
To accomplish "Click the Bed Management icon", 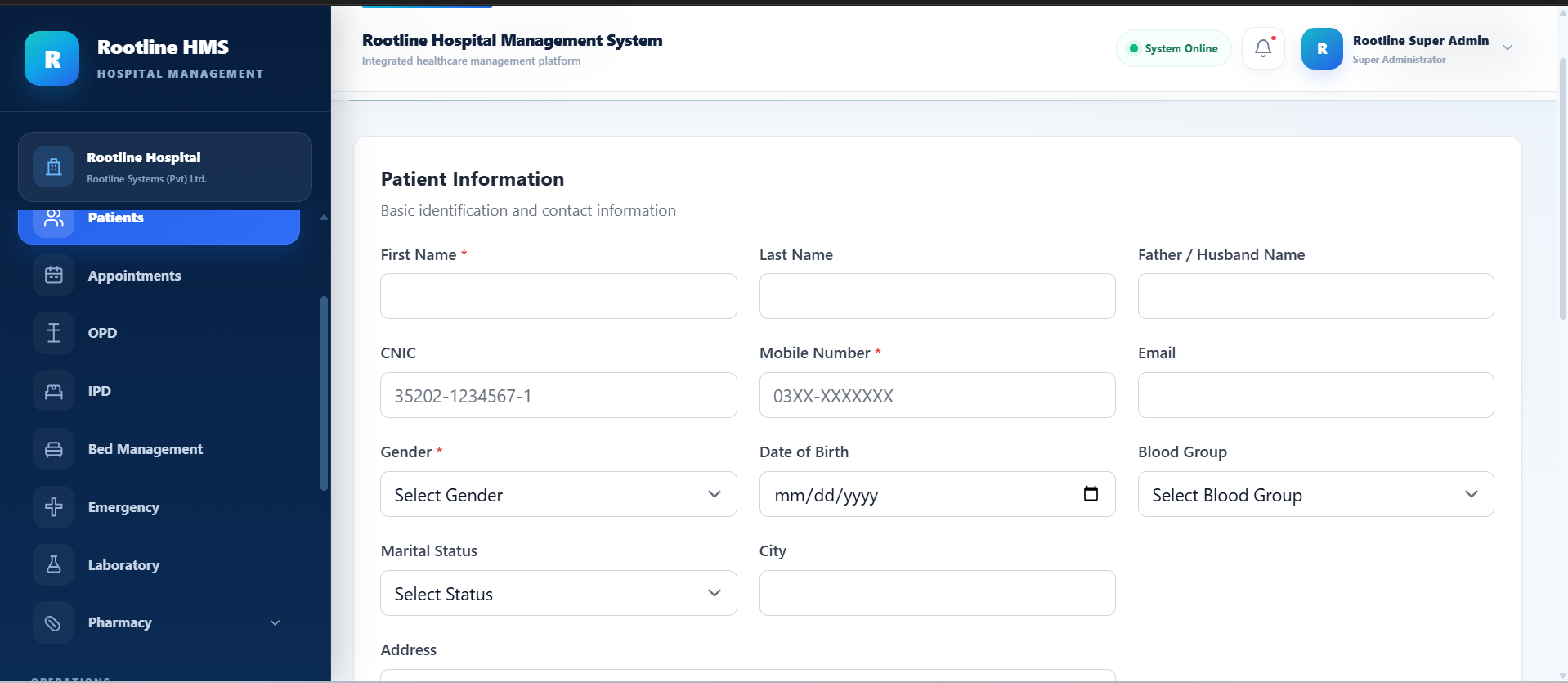I will 54,449.
